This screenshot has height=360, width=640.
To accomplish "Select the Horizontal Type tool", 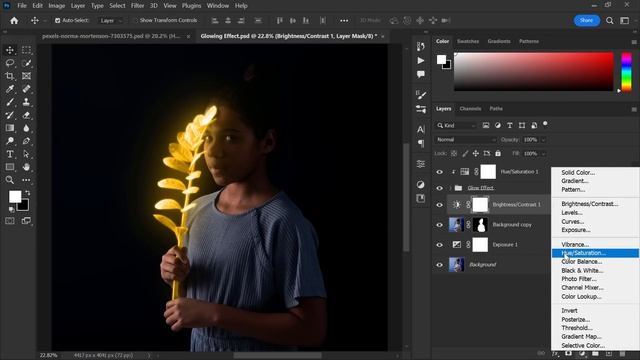I will 10,154.
